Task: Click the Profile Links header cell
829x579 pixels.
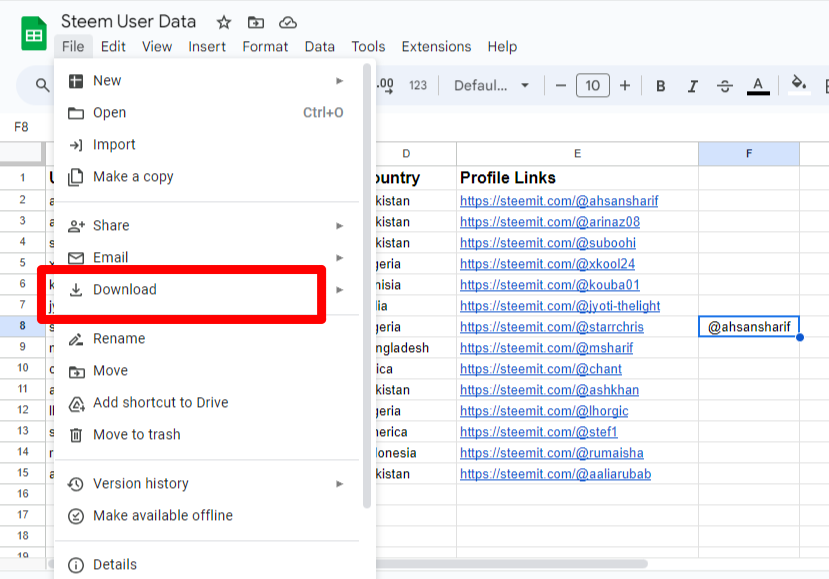Action: 577,178
